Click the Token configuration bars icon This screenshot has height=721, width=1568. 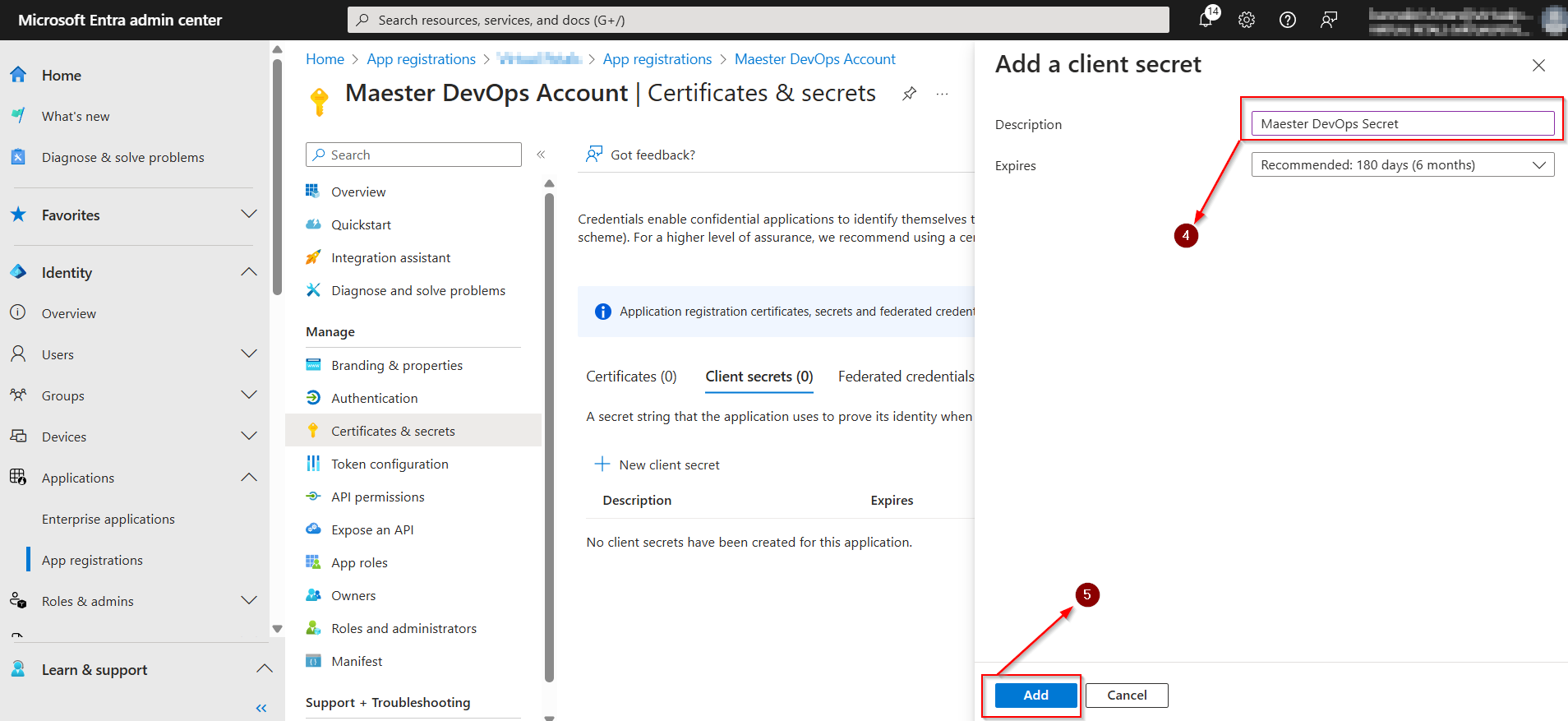[313, 464]
